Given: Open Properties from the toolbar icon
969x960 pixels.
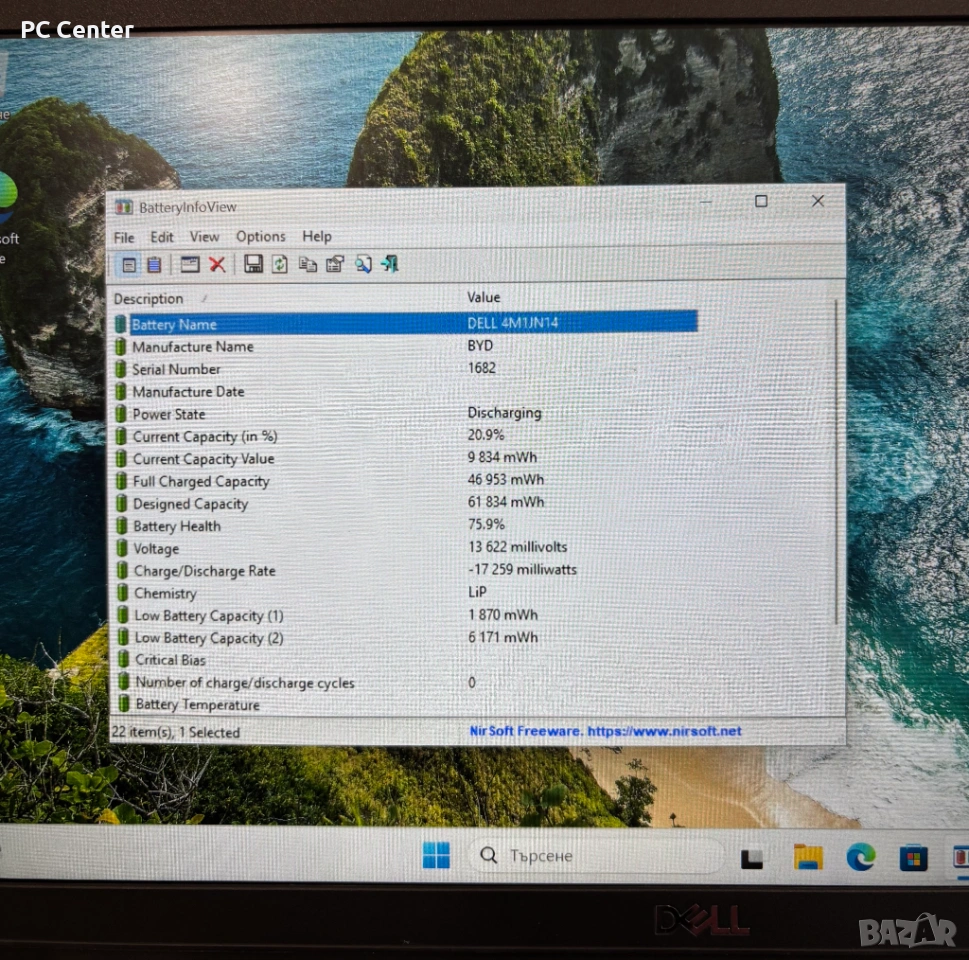Looking at the screenshot, I should [x=335, y=265].
